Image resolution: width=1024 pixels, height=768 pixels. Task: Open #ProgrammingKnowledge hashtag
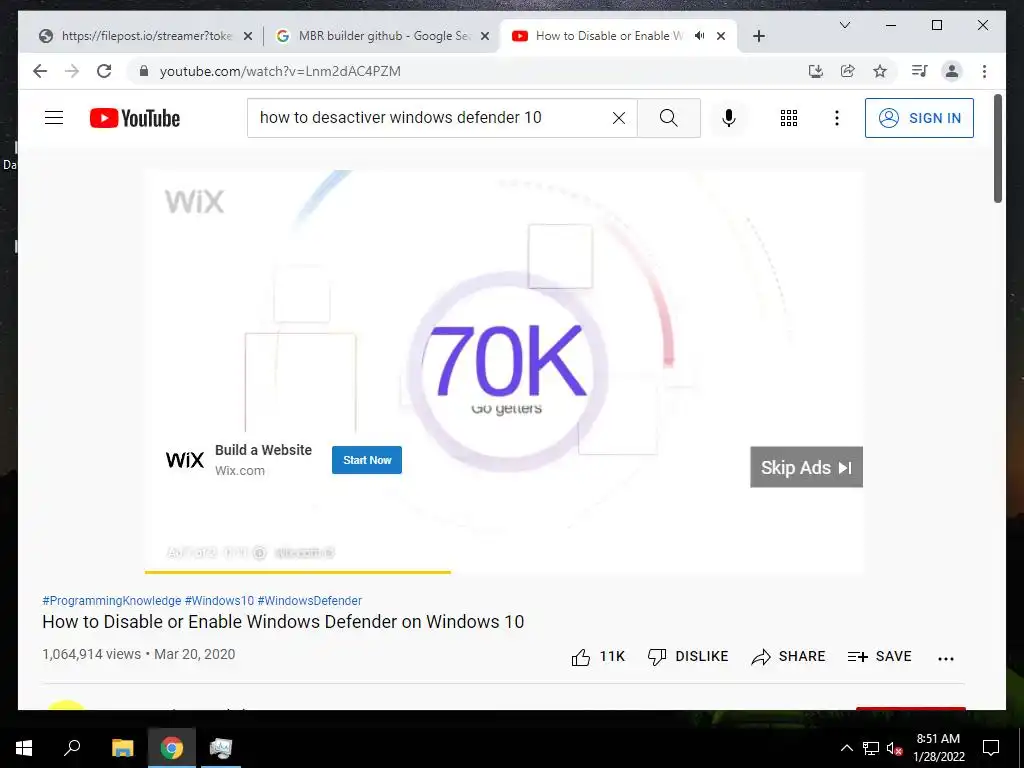pyautogui.click(x=112, y=600)
